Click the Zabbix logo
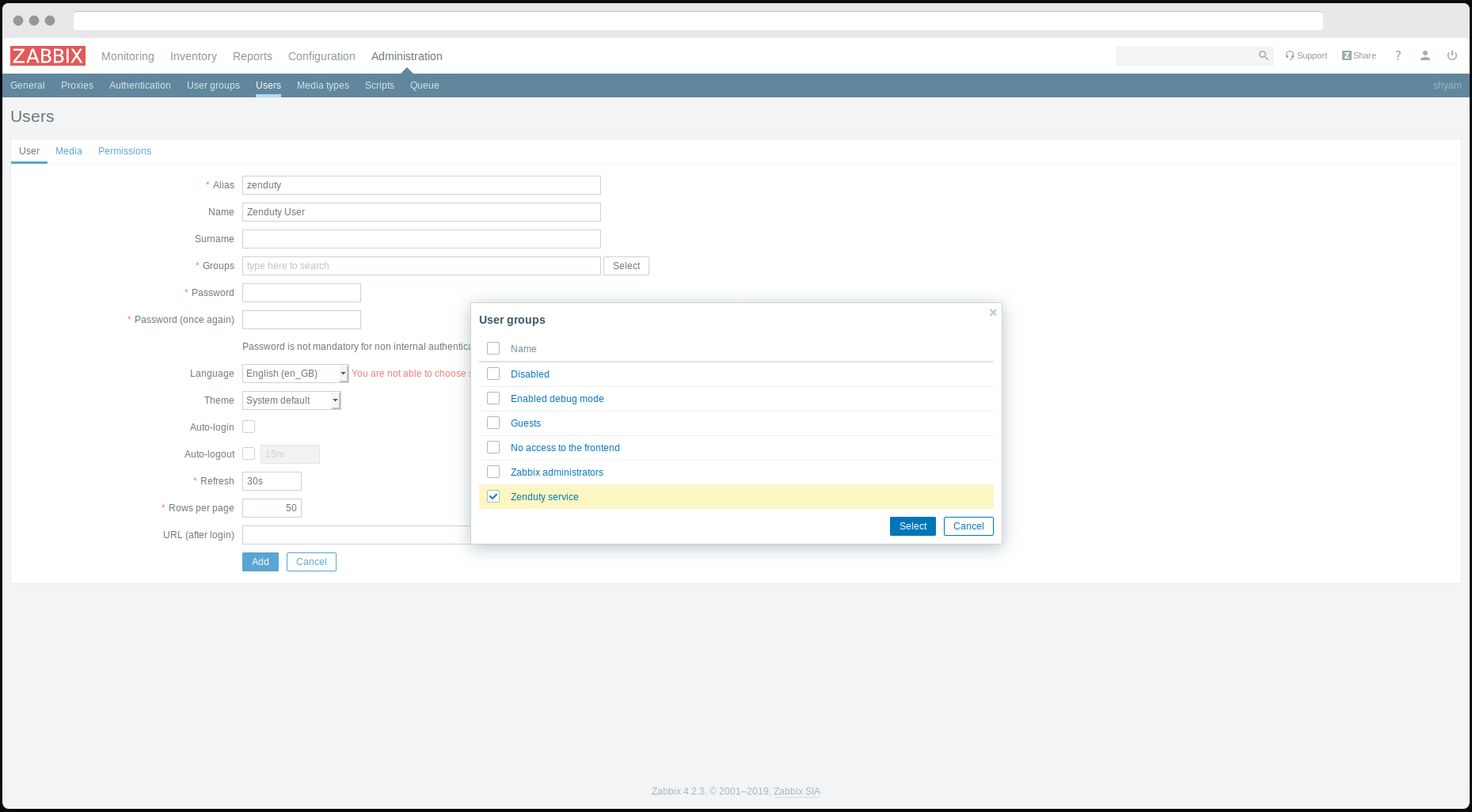1472x812 pixels. 48,55
